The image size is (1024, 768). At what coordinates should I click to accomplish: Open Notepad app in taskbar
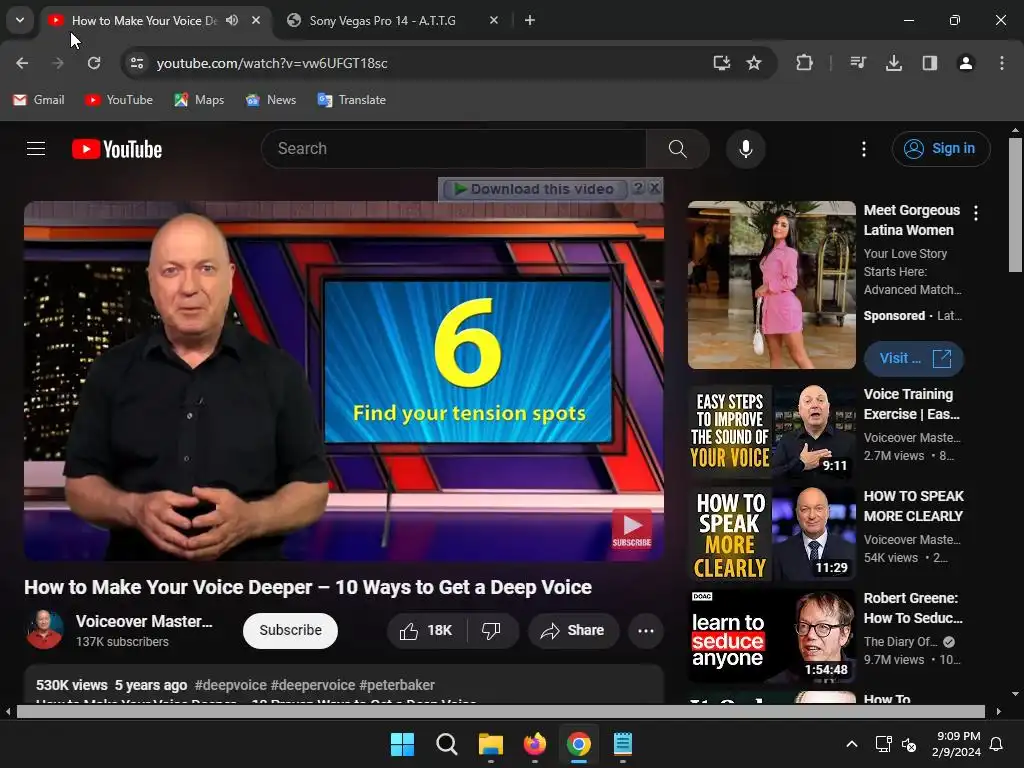(x=623, y=744)
